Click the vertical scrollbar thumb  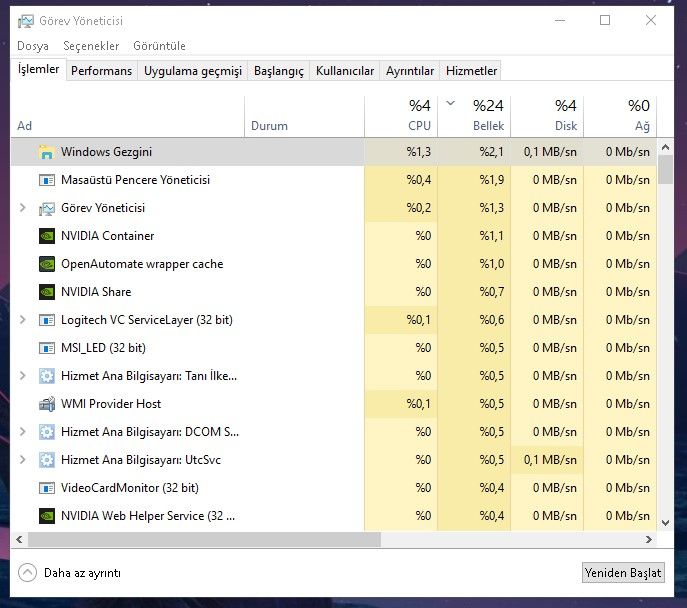click(666, 170)
